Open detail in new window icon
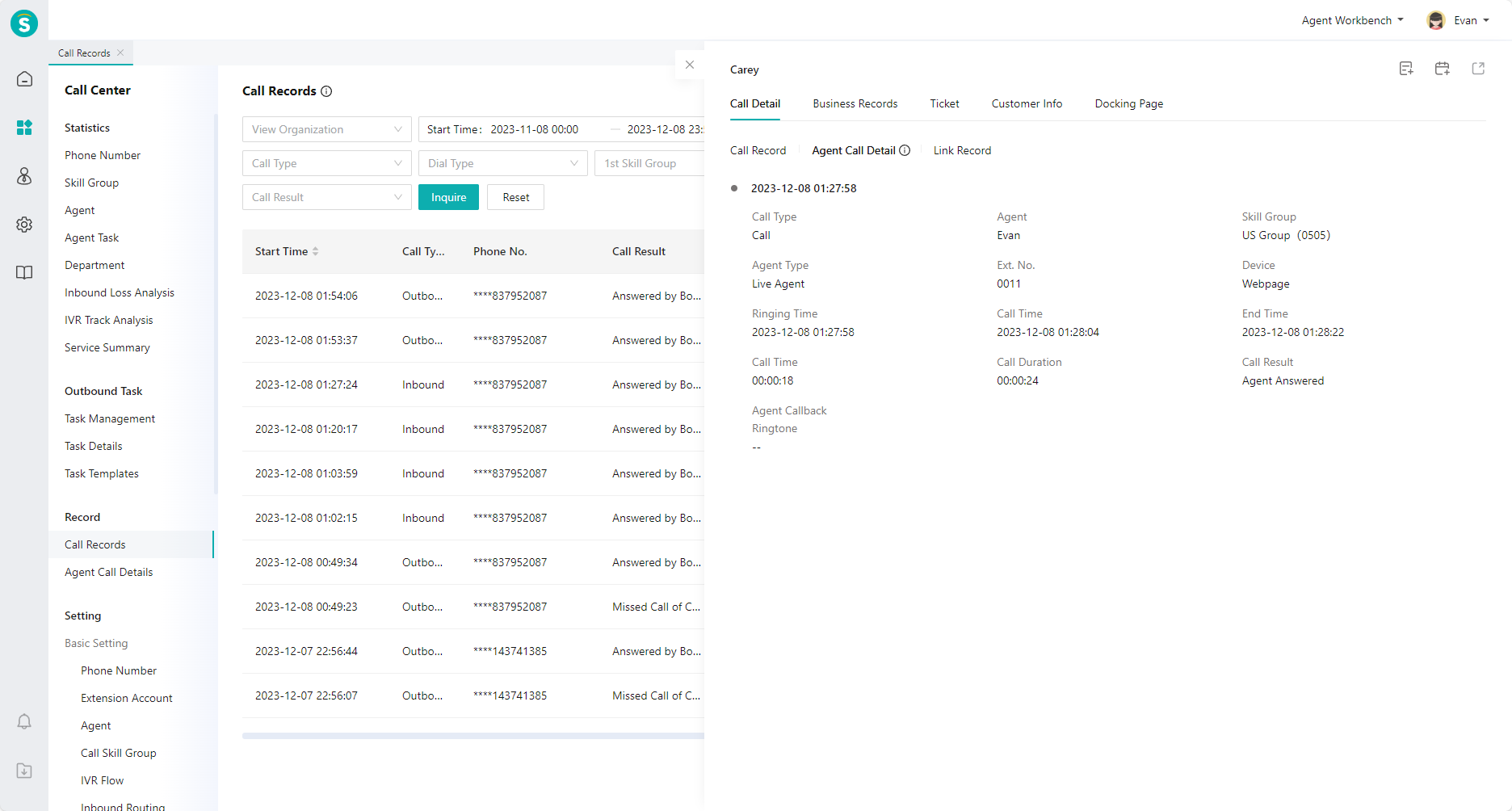 click(1478, 69)
